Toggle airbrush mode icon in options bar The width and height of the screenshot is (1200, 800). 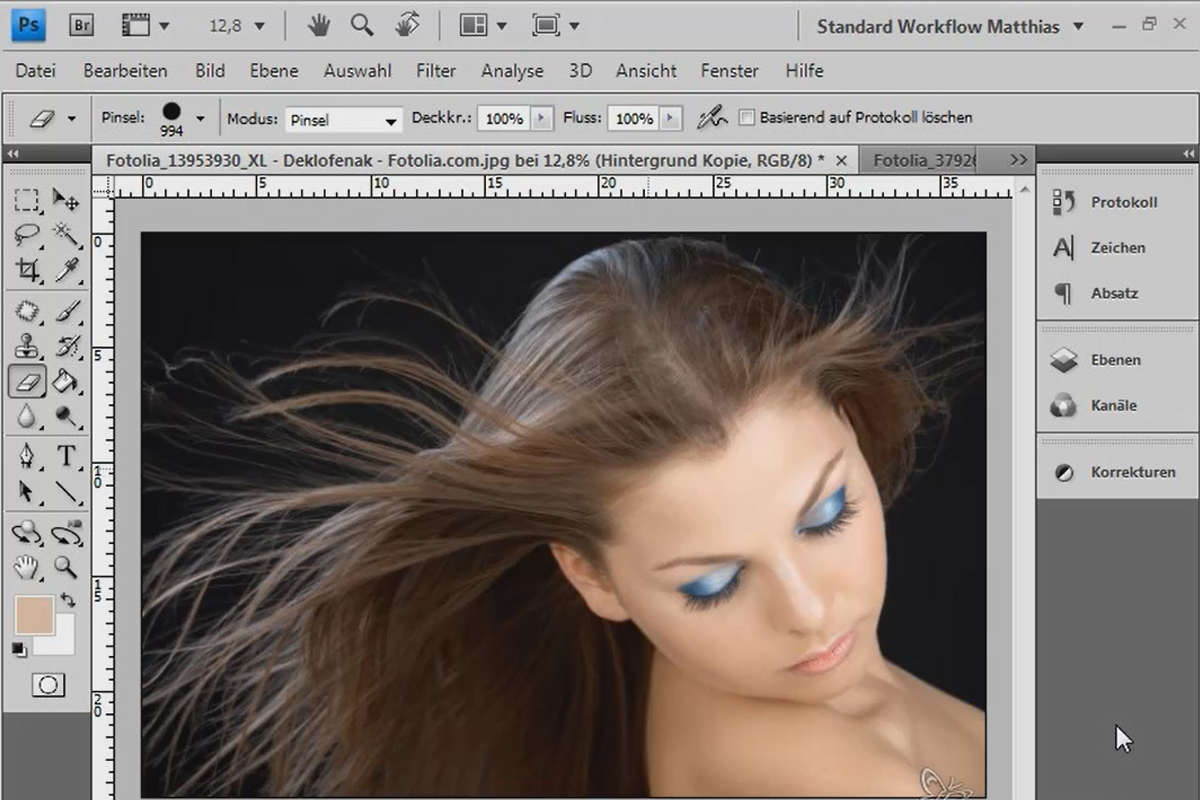click(712, 118)
